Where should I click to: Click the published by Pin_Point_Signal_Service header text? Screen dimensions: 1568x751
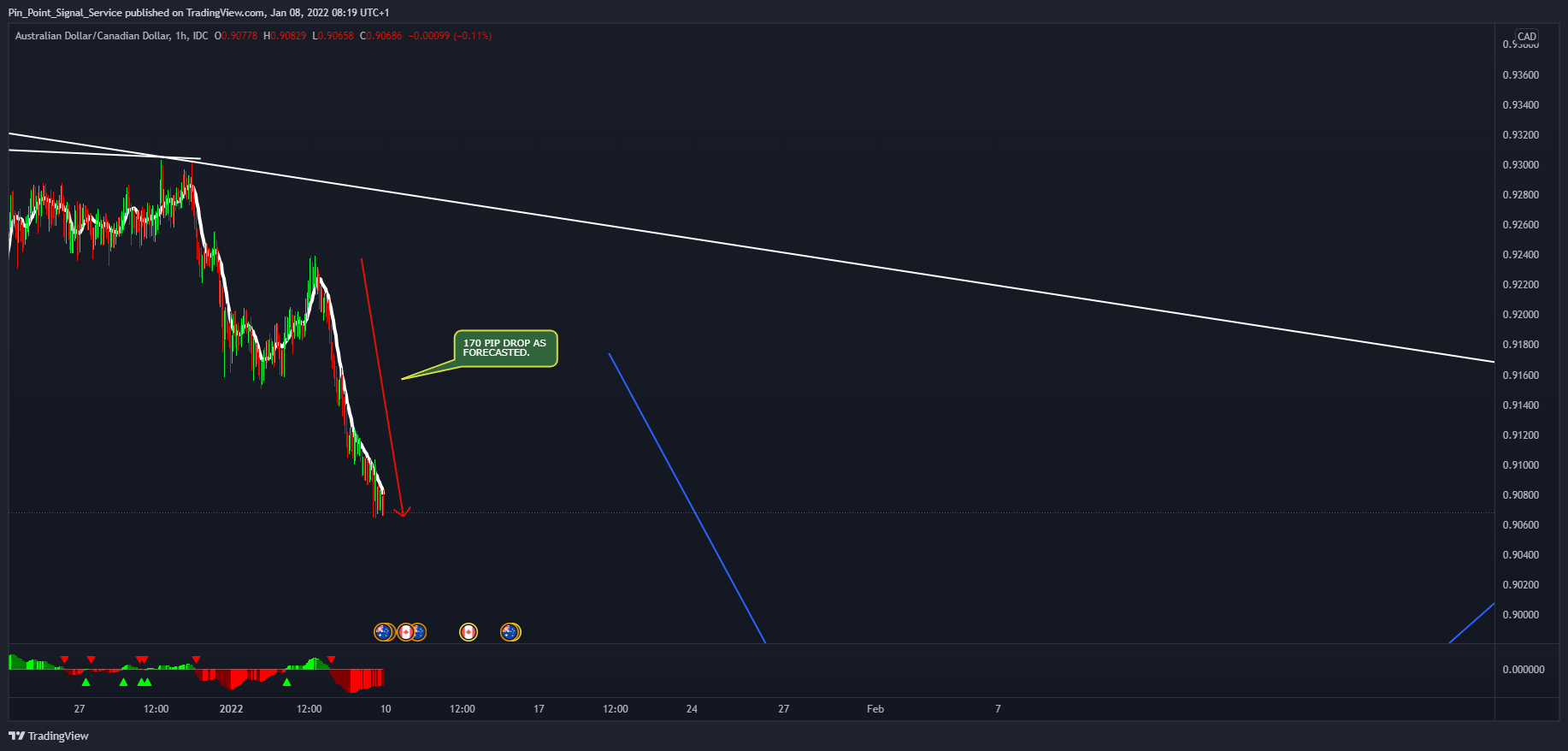pos(198,13)
